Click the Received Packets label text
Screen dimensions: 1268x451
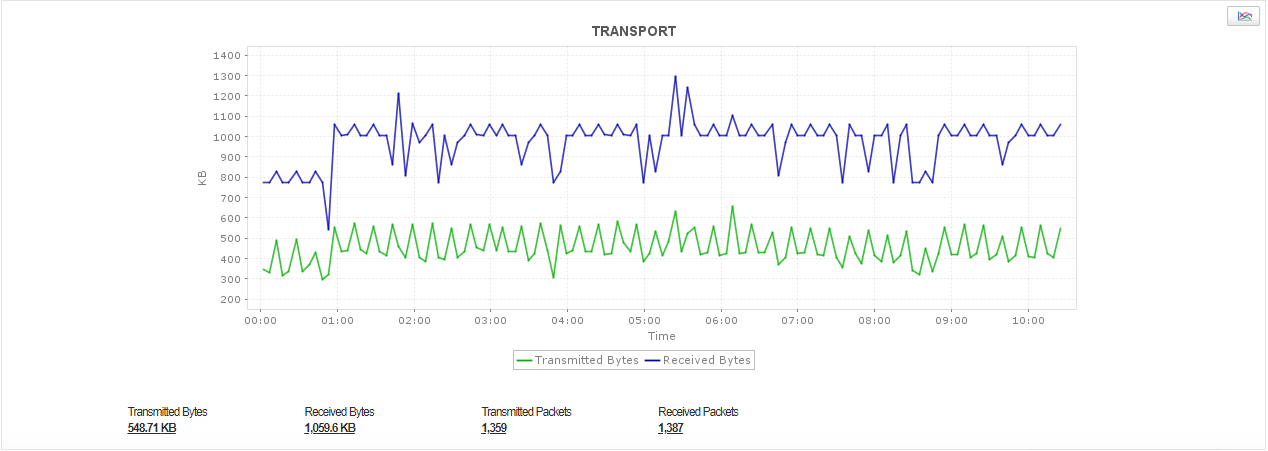[x=698, y=412]
